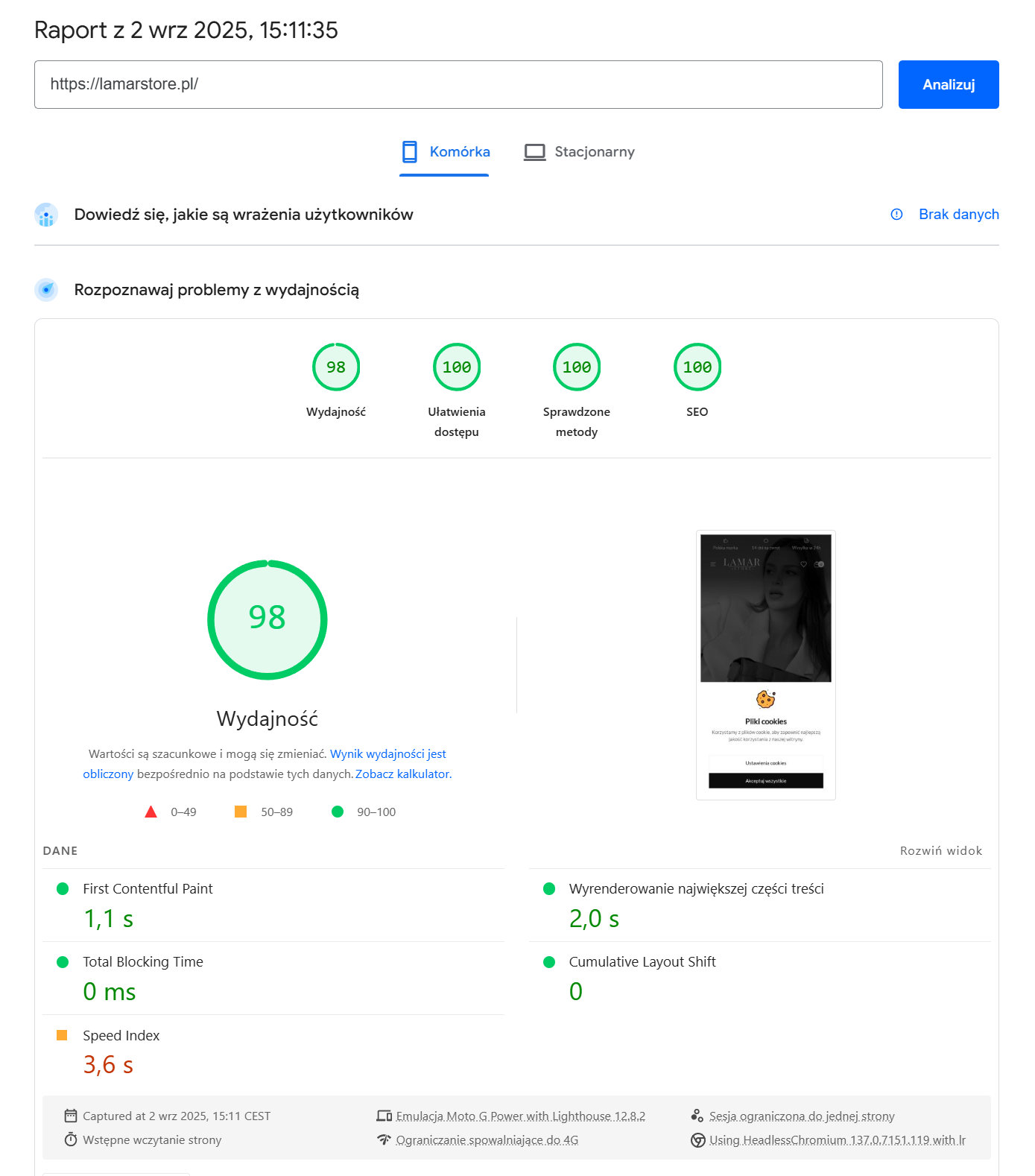Click the DANE section heading
This screenshot has width=1035, height=1176.
(x=60, y=851)
